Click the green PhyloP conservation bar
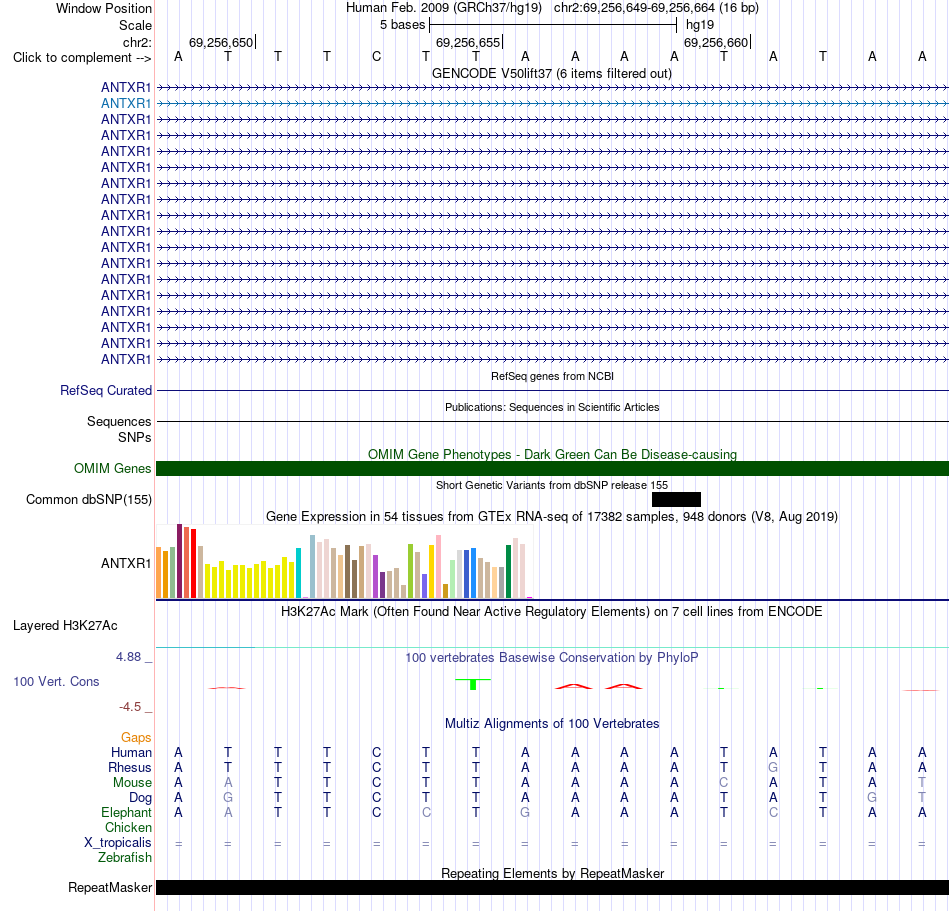950x911 pixels. 473,684
